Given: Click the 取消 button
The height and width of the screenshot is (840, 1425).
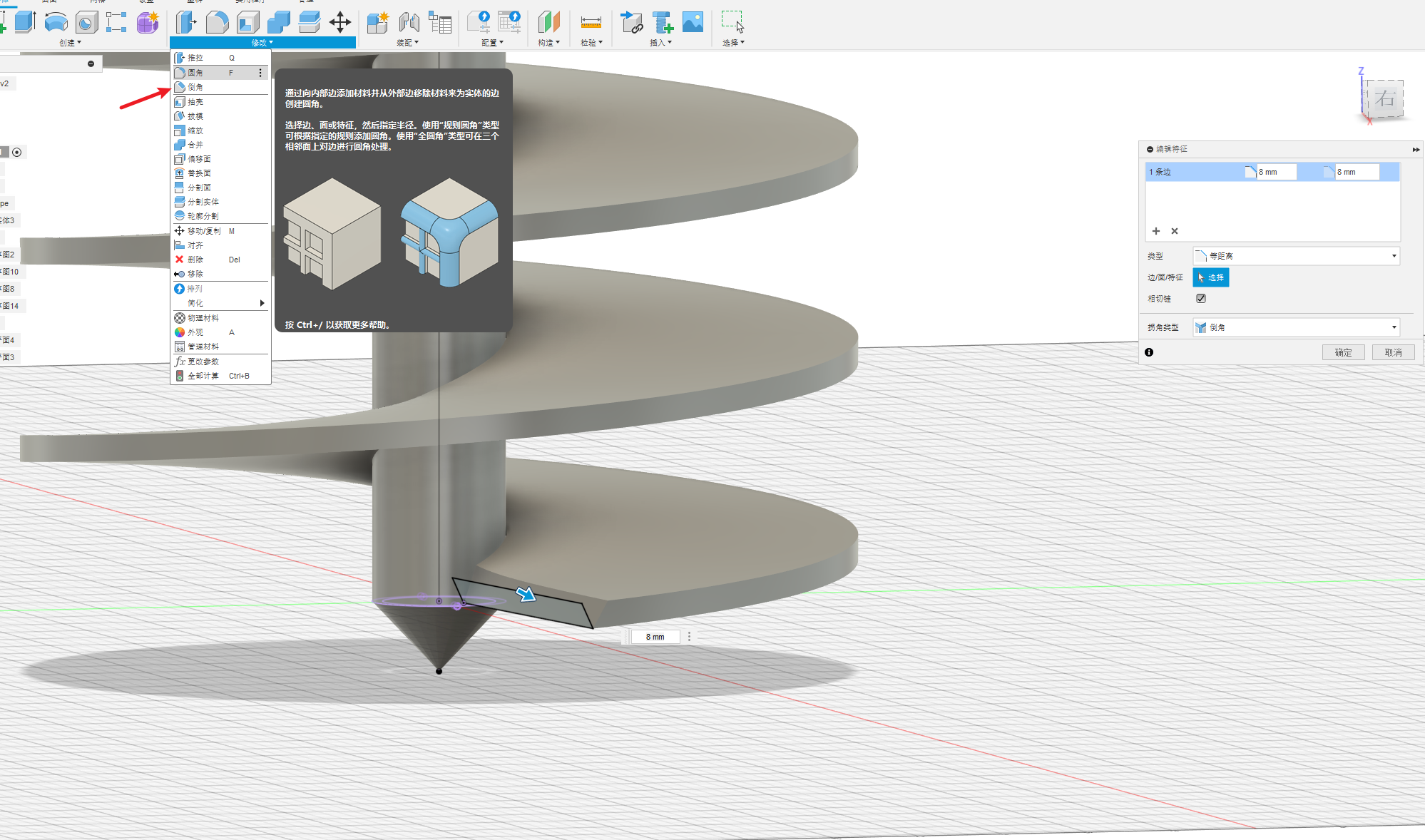Looking at the screenshot, I should coord(1393,352).
